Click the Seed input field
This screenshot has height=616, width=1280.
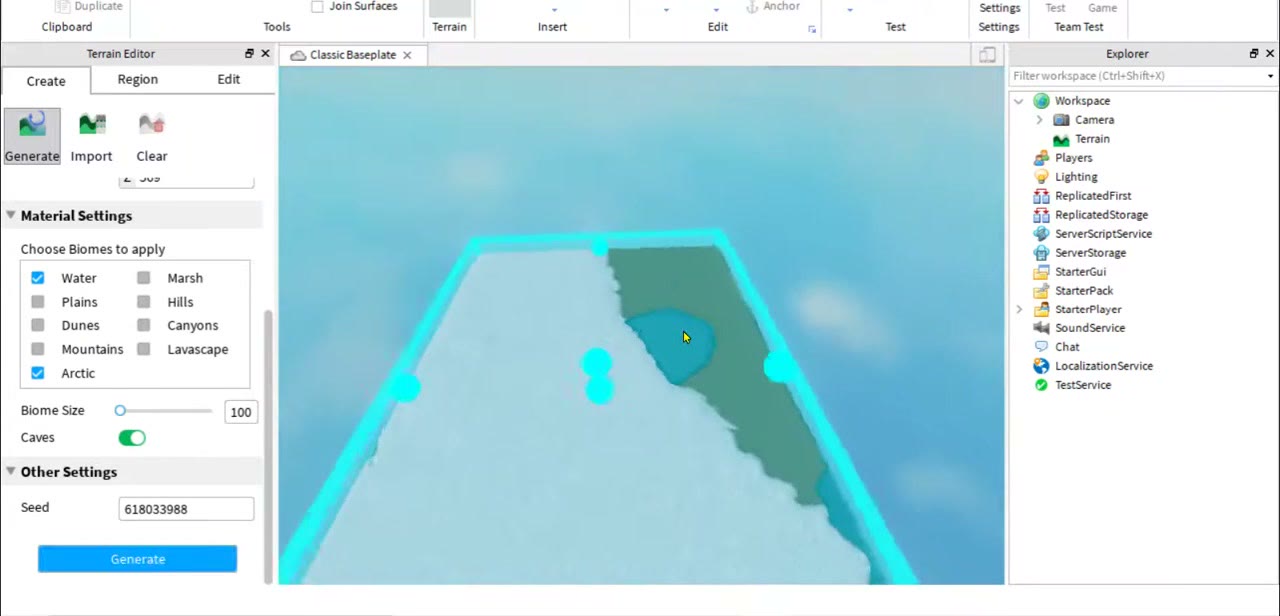tap(186, 509)
